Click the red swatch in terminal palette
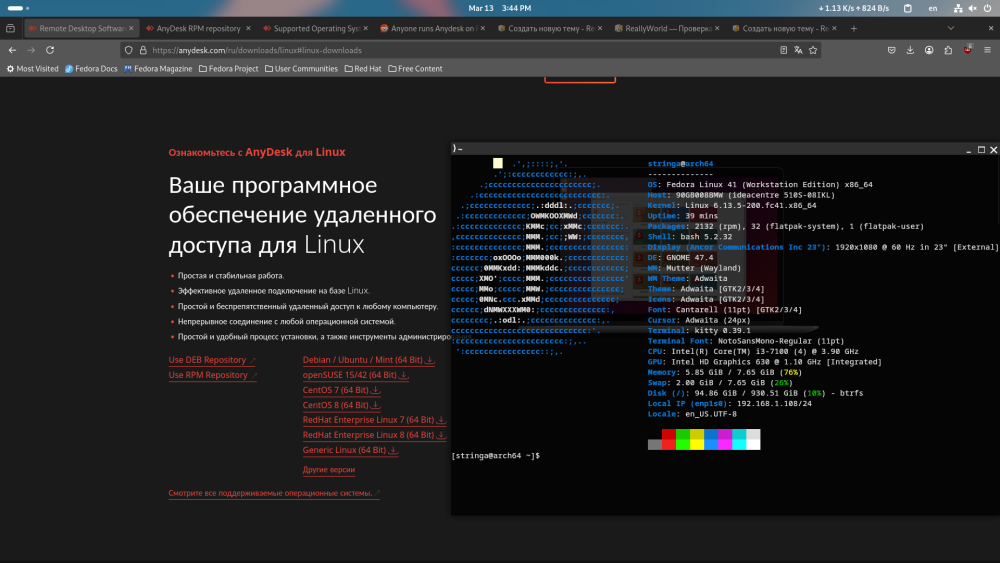Viewport: 1000px width, 563px height. tap(668, 439)
